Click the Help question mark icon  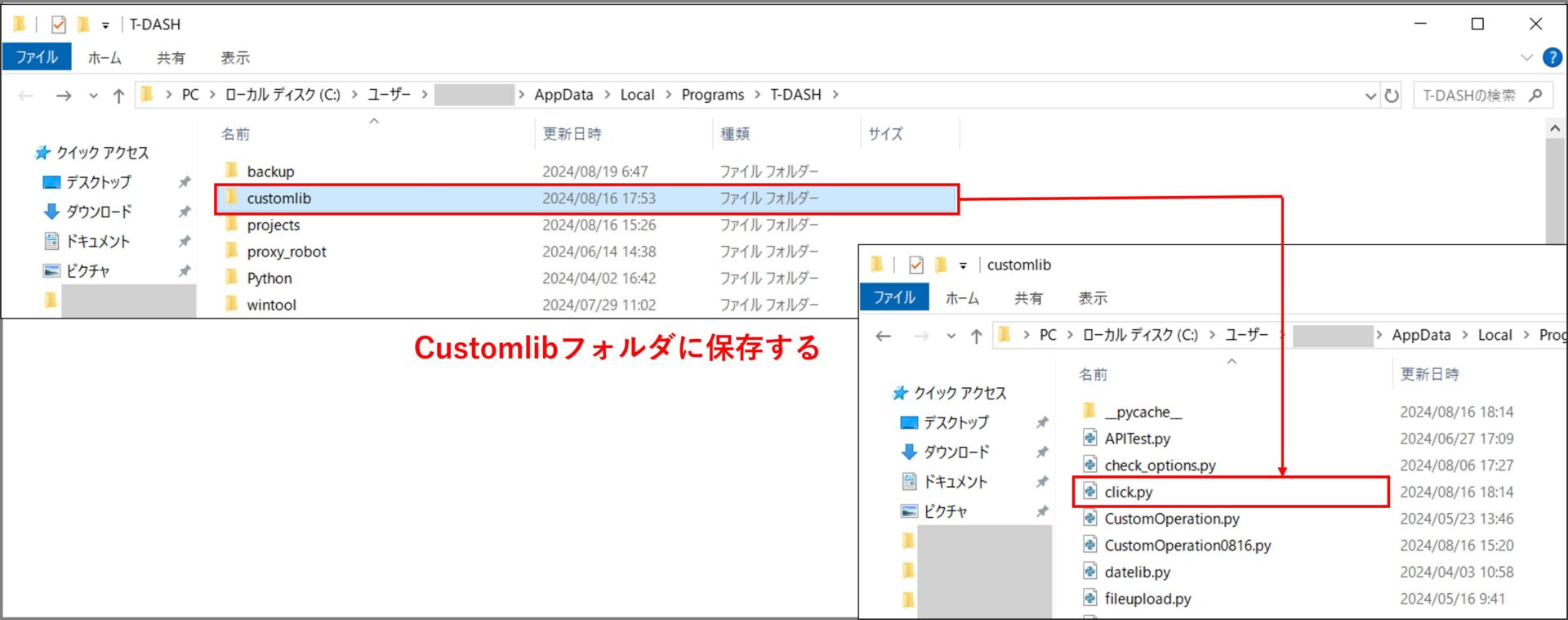(1552, 58)
